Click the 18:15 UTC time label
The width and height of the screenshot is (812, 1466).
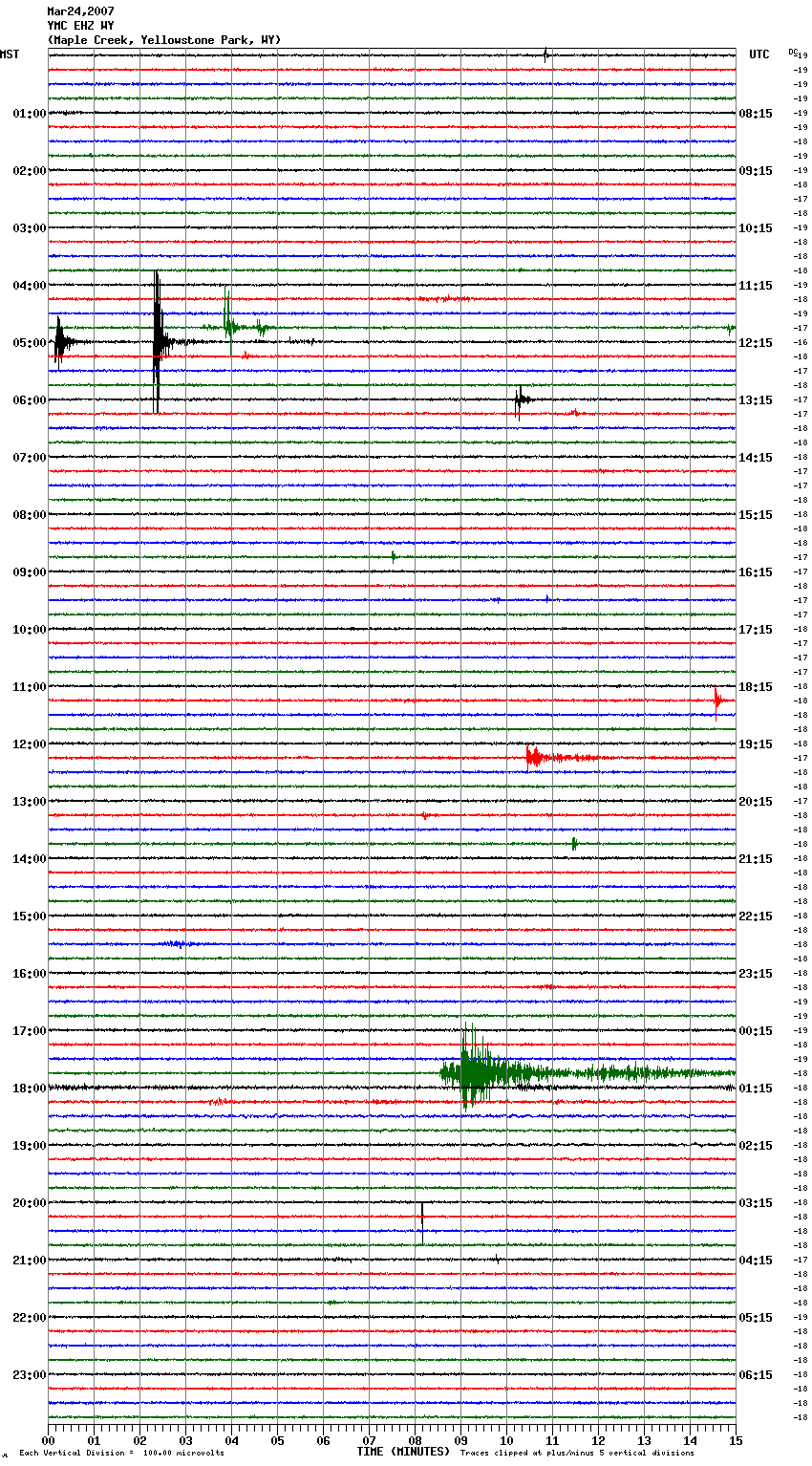(756, 687)
